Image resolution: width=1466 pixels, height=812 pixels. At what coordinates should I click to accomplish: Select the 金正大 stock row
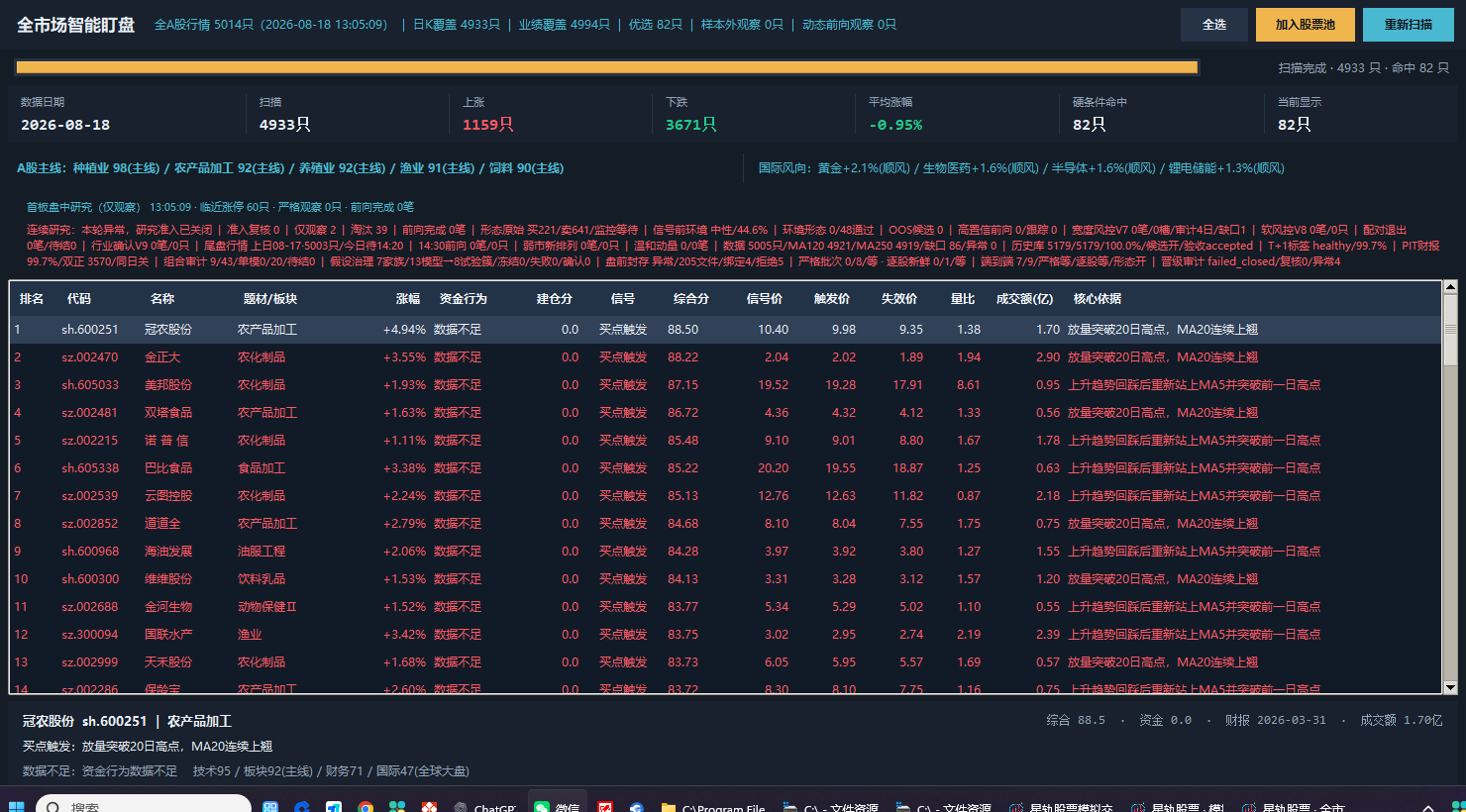pyautogui.click(x=726, y=357)
